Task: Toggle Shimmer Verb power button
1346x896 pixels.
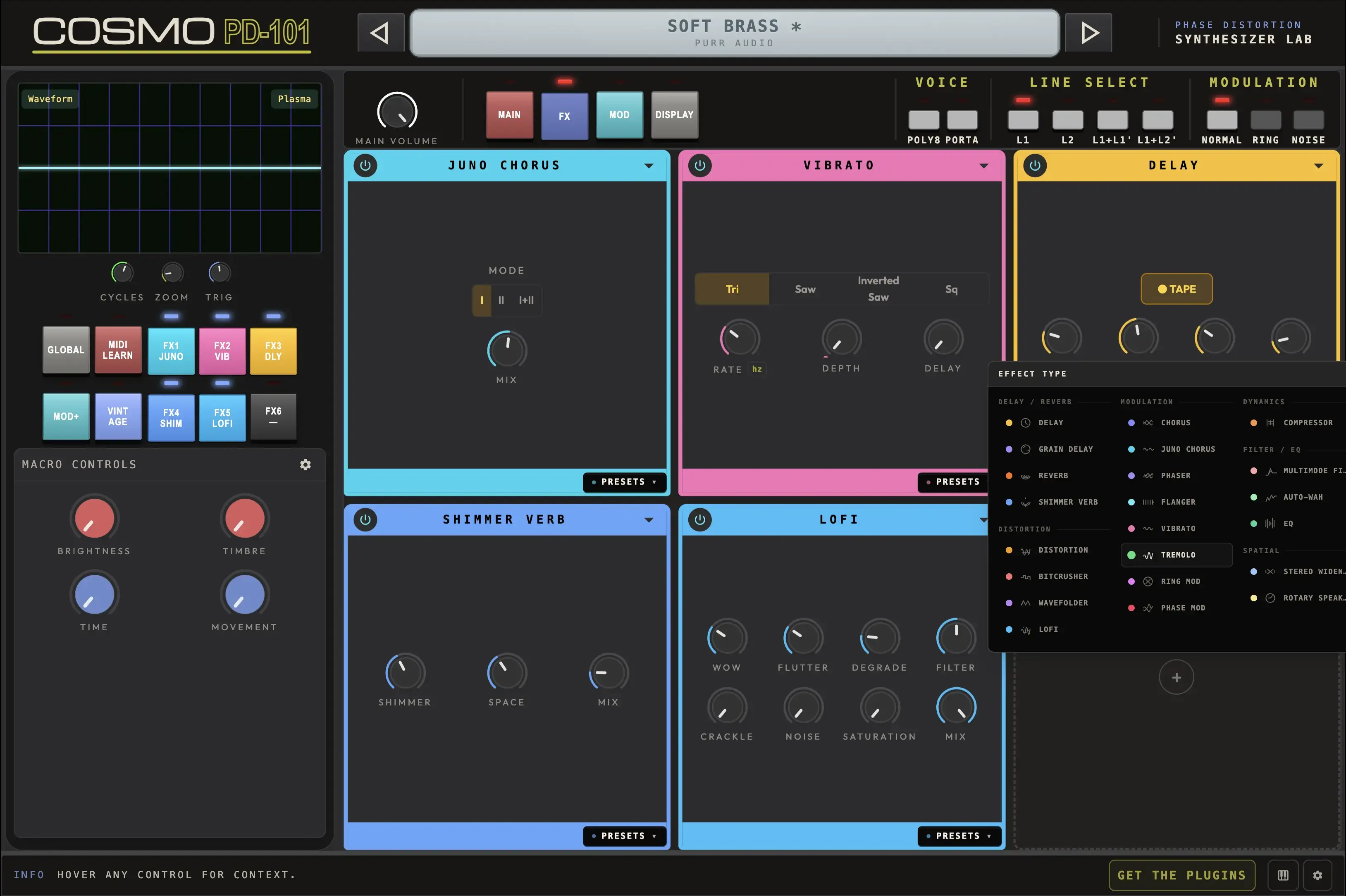Action: [x=365, y=519]
